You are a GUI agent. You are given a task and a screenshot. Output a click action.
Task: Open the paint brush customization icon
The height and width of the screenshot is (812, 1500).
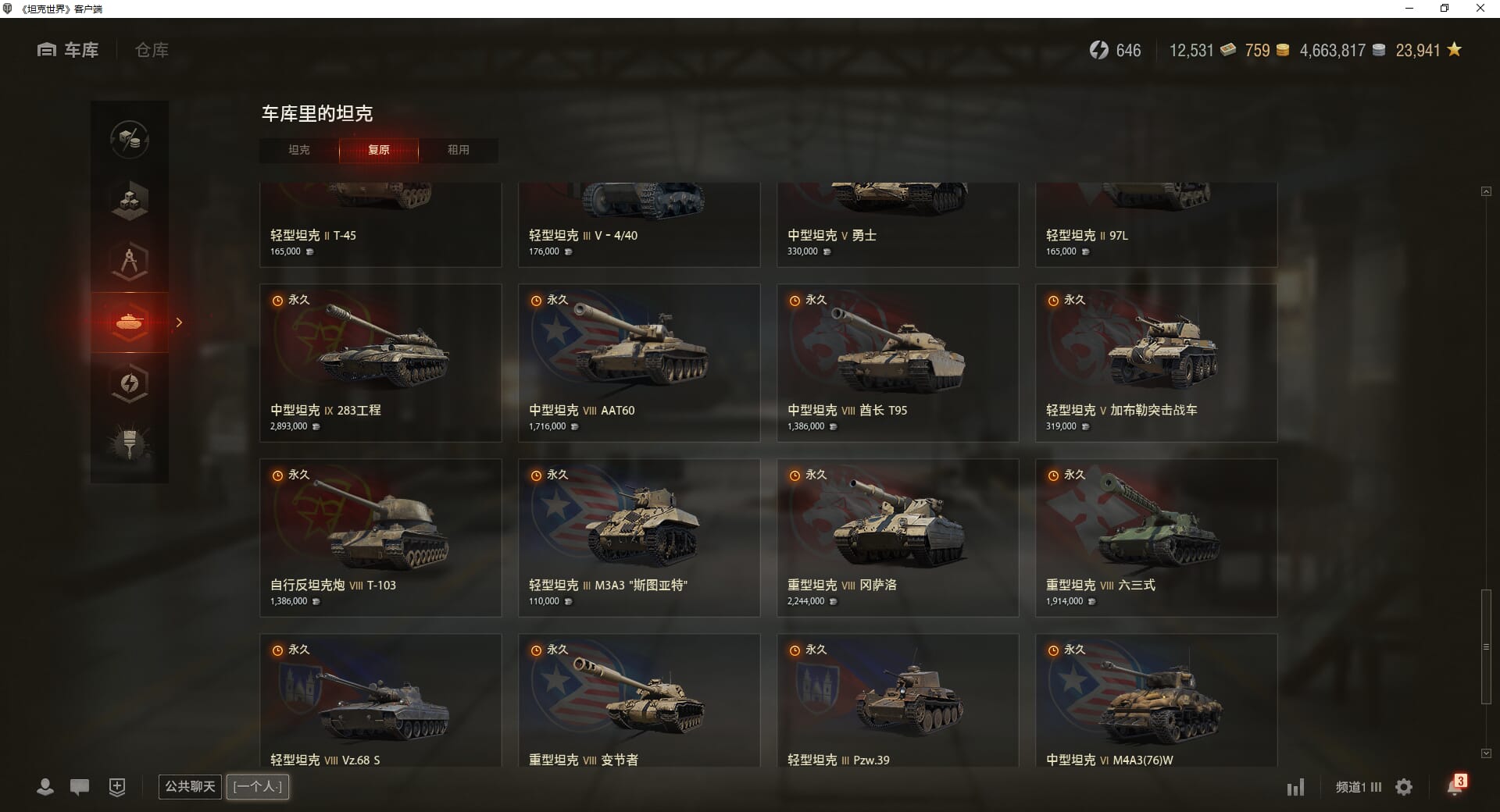click(130, 444)
